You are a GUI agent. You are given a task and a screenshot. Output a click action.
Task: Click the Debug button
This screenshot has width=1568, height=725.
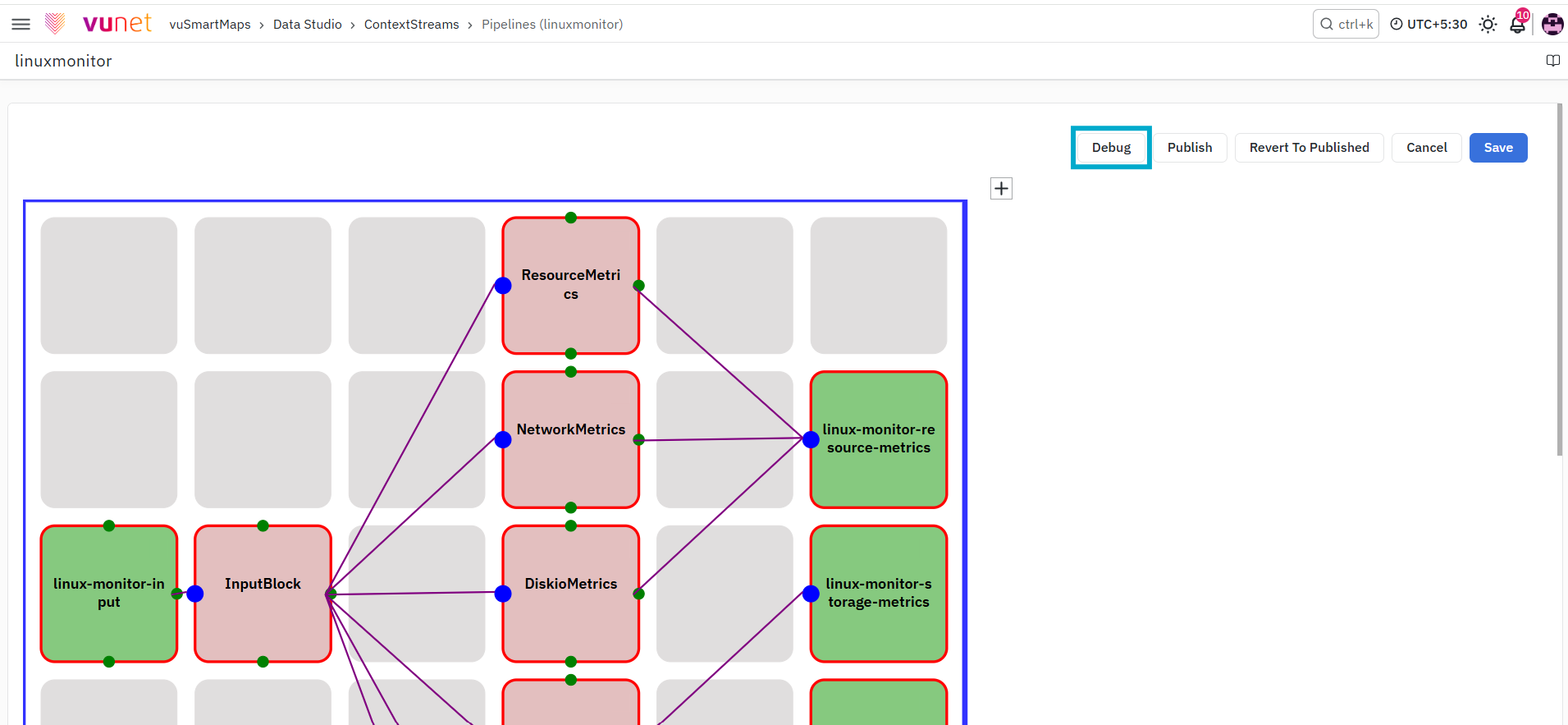point(1111,148)
